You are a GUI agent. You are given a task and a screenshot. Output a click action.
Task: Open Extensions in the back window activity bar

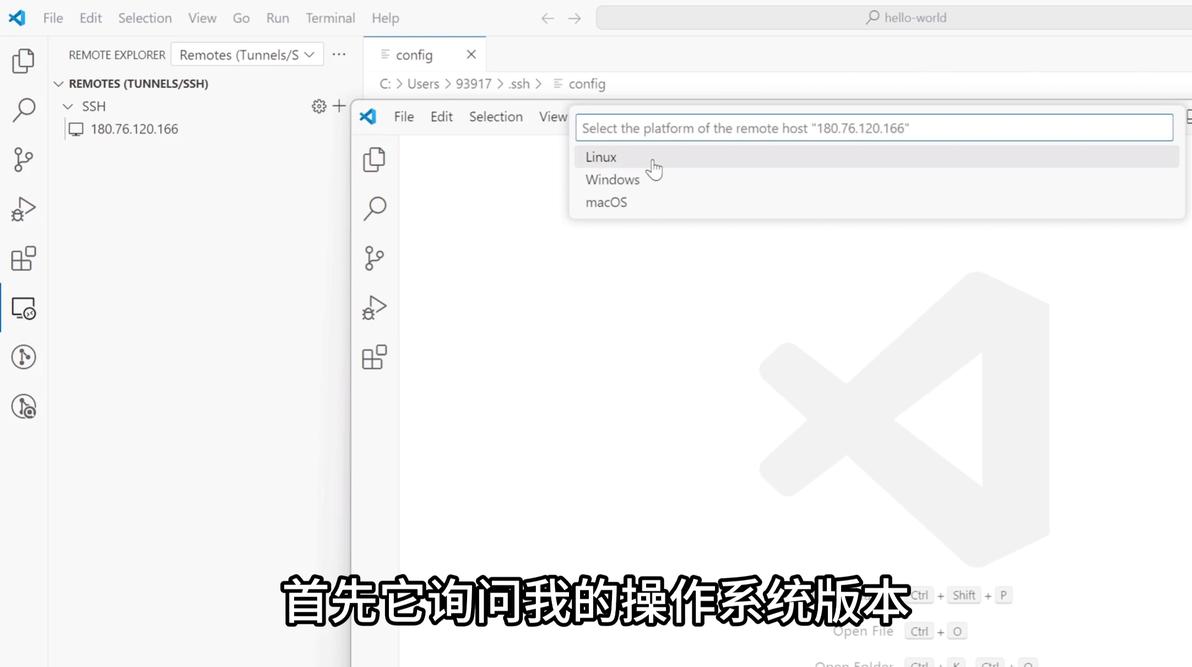click(x=24, y=259)
